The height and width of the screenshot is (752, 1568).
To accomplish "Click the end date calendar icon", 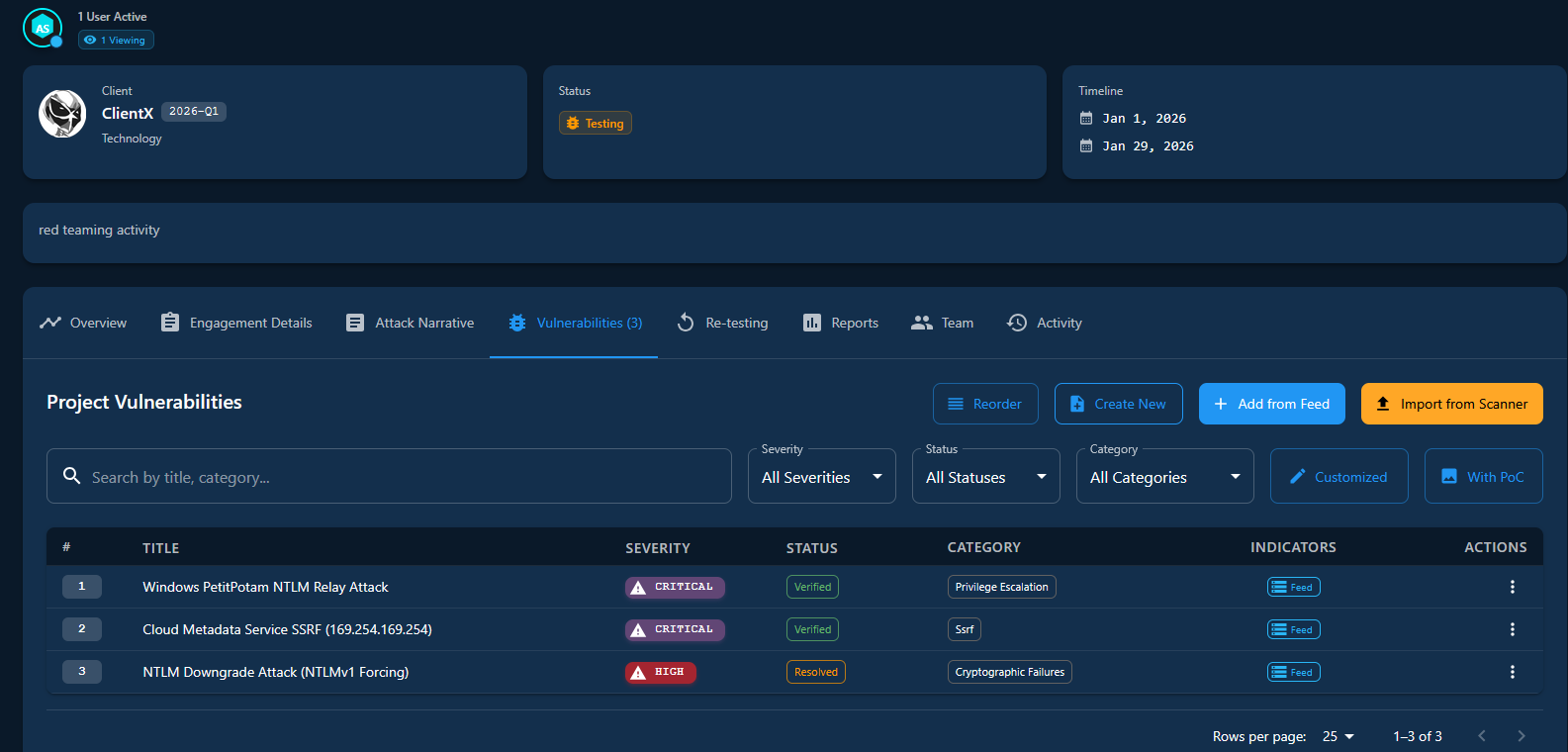I will pyautogui.click(x=1086, y=146).
